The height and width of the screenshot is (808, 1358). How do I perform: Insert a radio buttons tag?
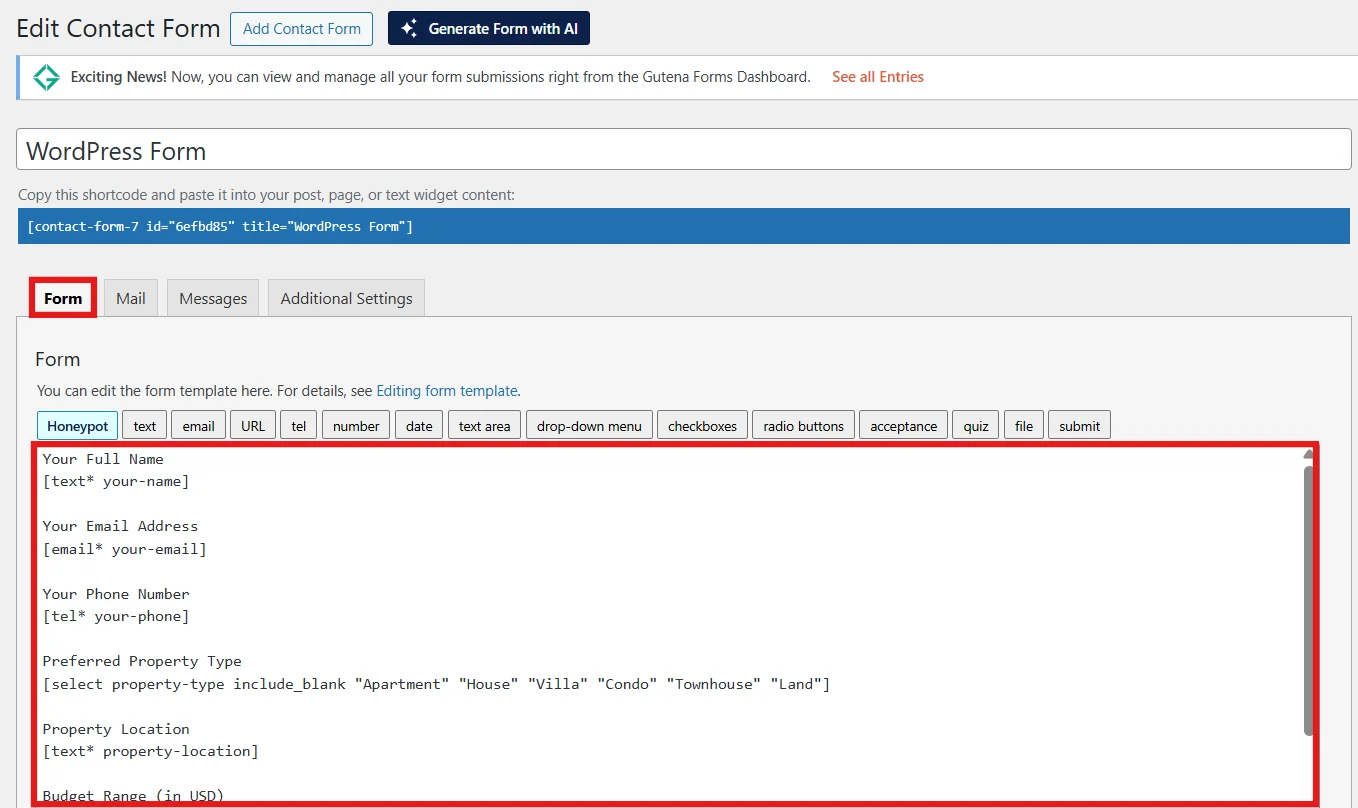(803, 426)
